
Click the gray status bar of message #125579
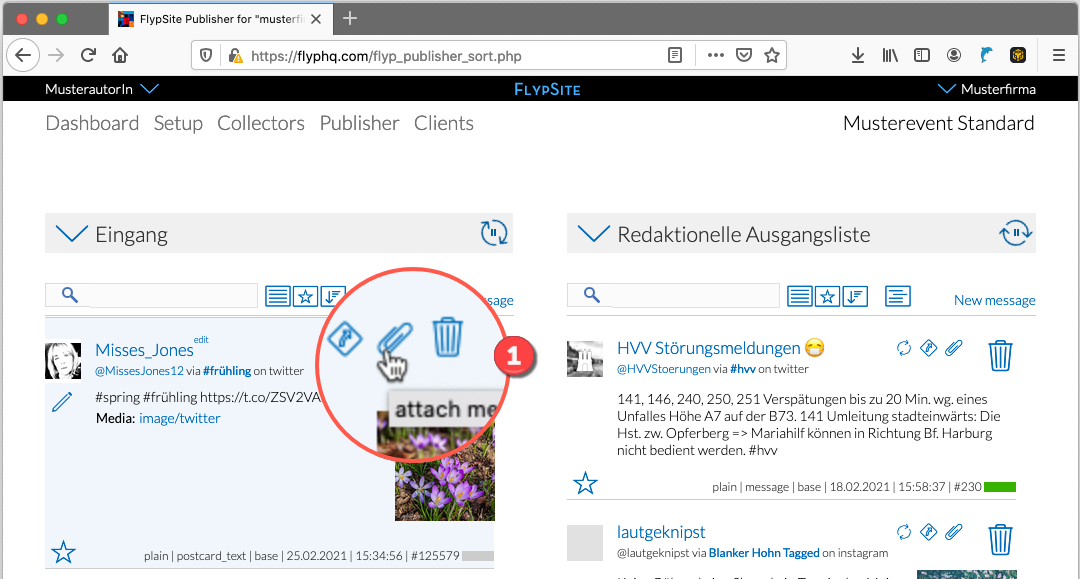click(478, 556)
